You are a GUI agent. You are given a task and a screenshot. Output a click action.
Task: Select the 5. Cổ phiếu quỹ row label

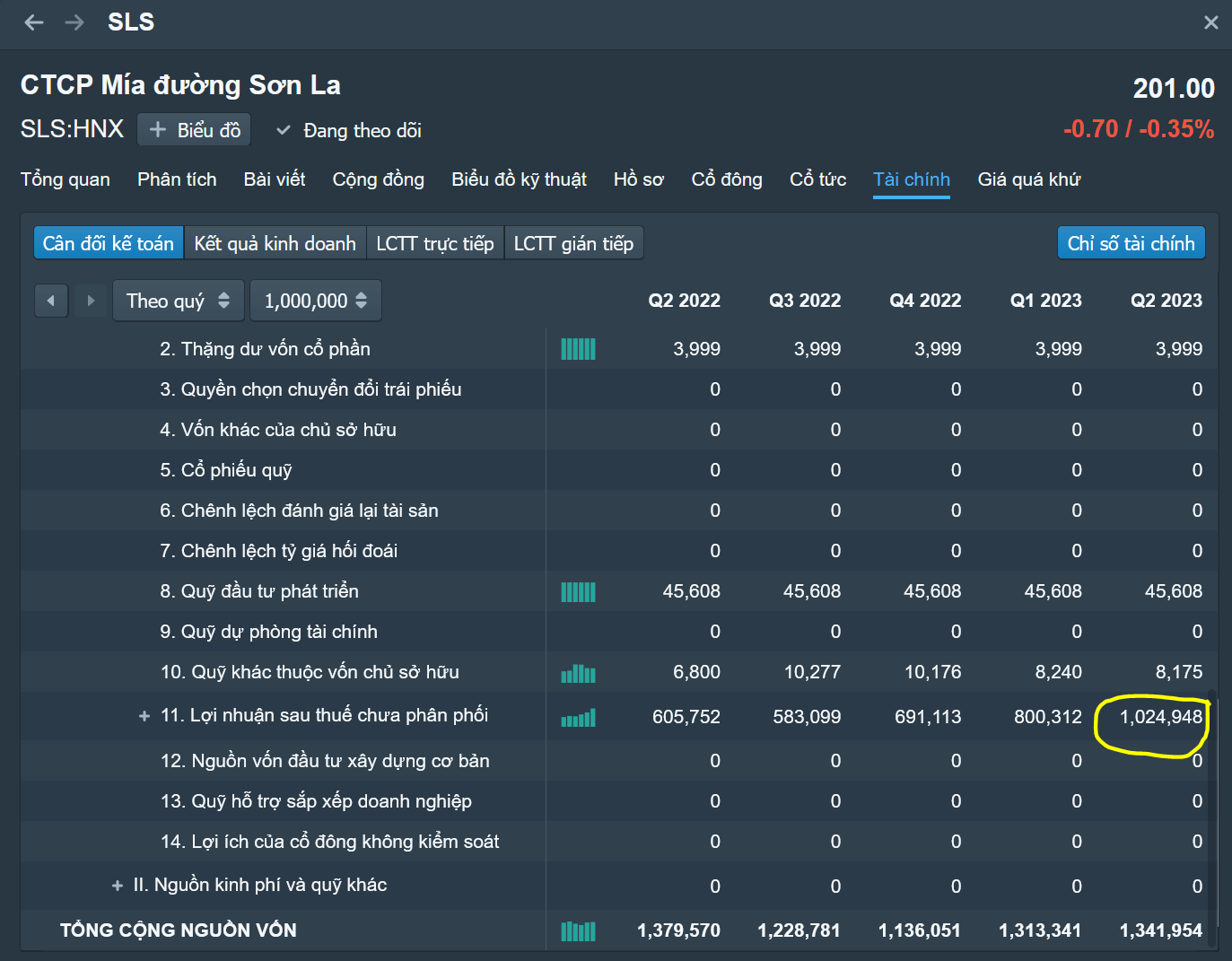(x=226, y=470)
